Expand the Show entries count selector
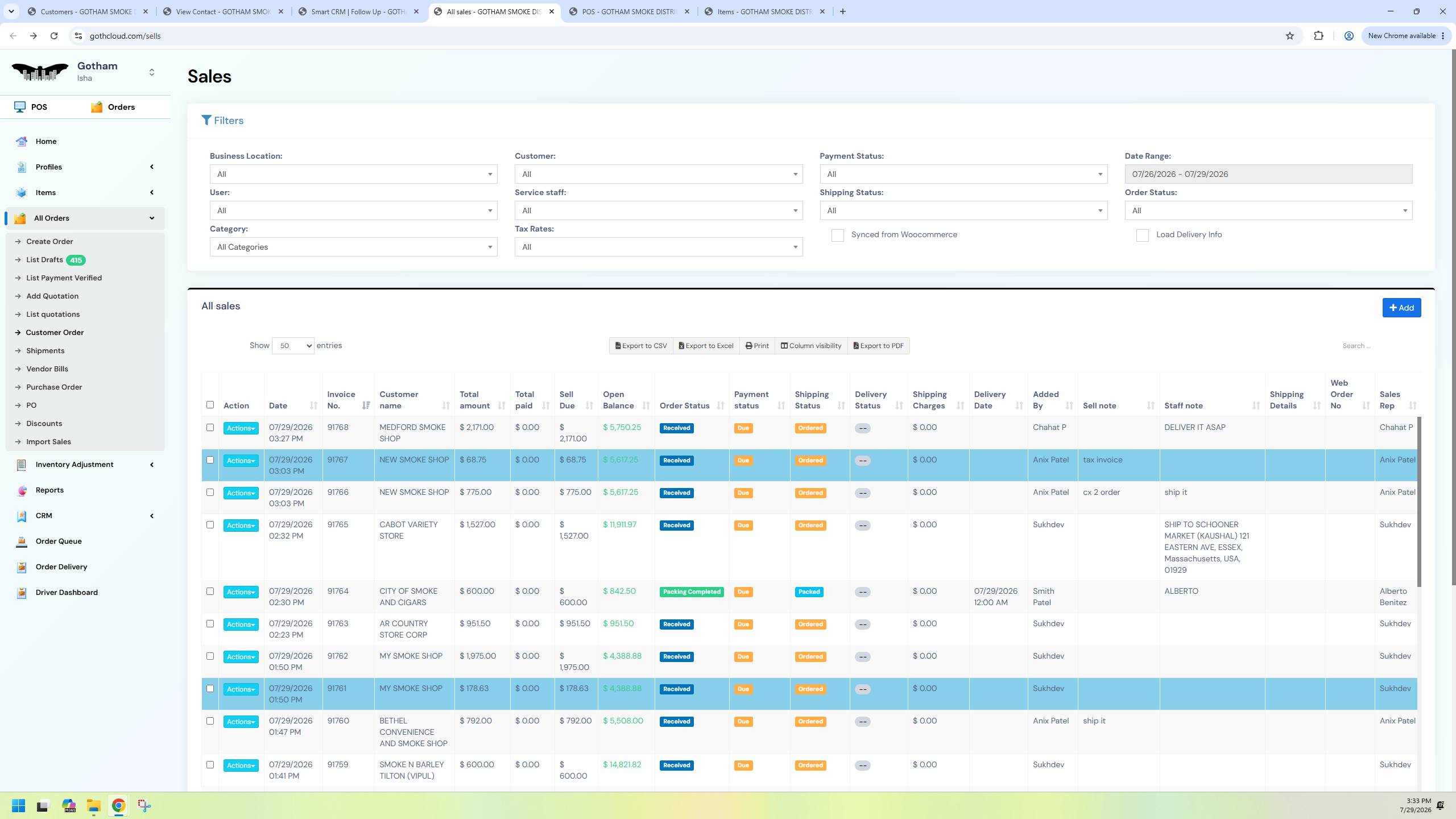This screenshot has width=1456, height=819. tap(293, 346)
